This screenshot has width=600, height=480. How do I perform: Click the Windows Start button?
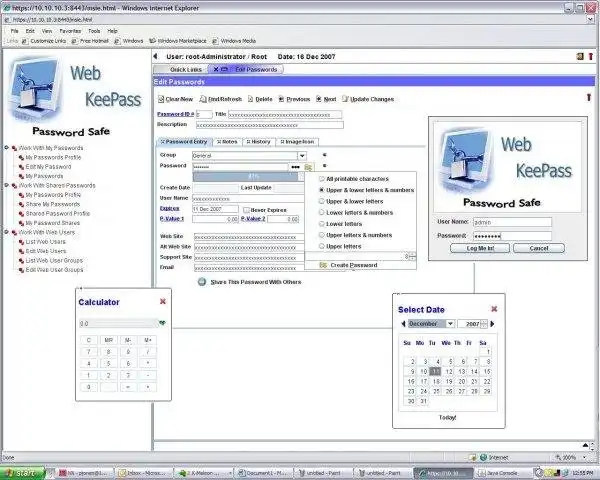point(22,473)
